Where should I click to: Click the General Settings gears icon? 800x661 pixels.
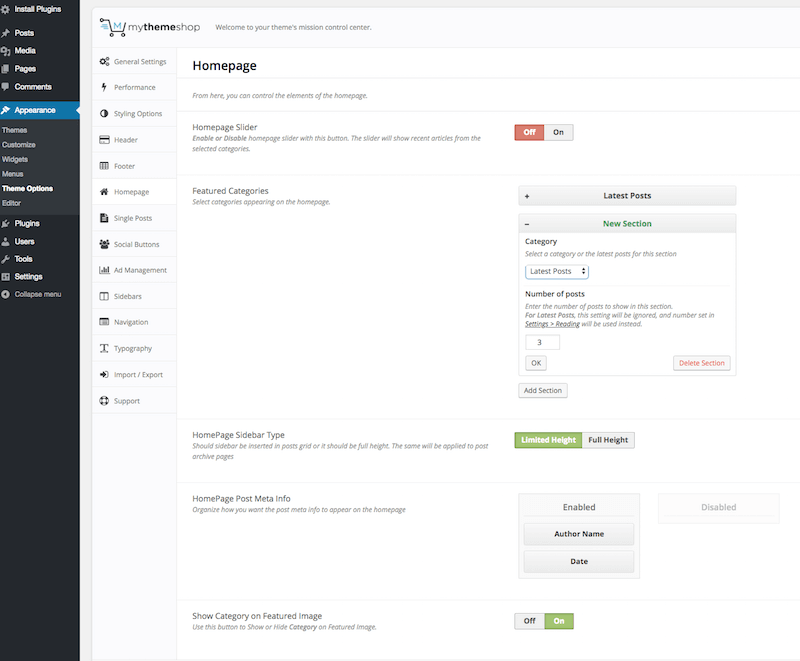pyautogui.click(x=104, y=62)
